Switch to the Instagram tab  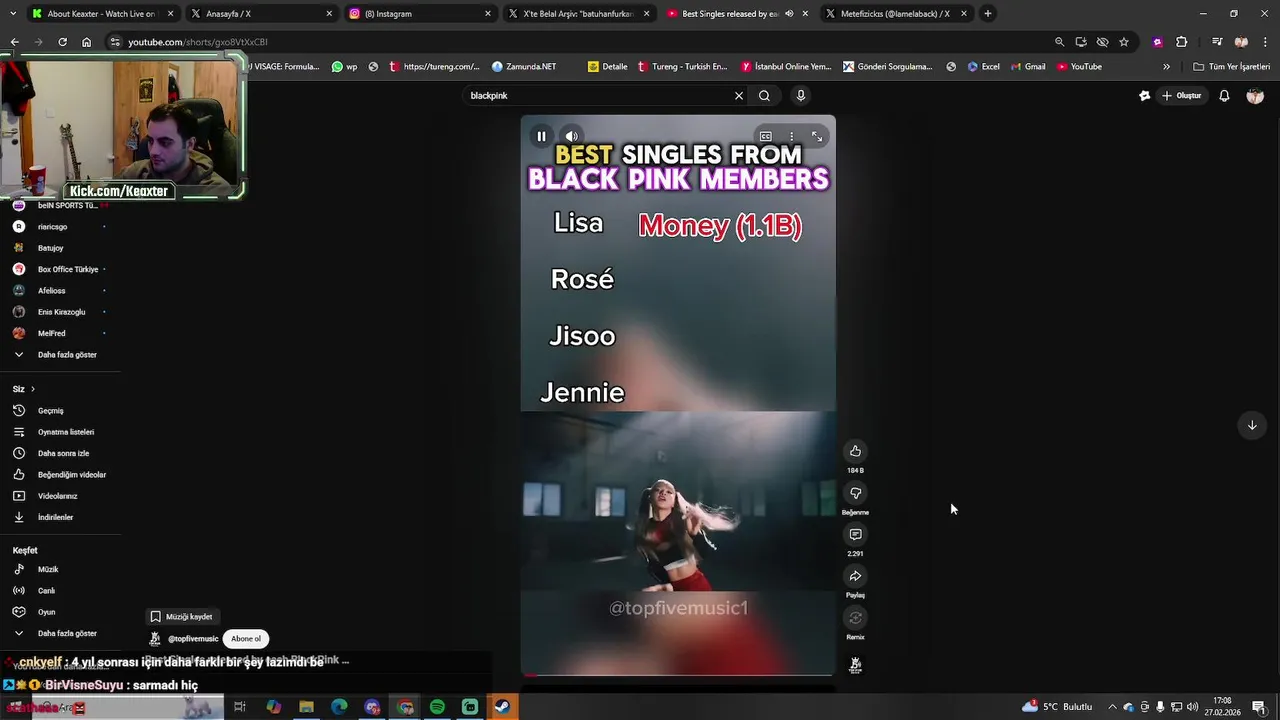420,14
